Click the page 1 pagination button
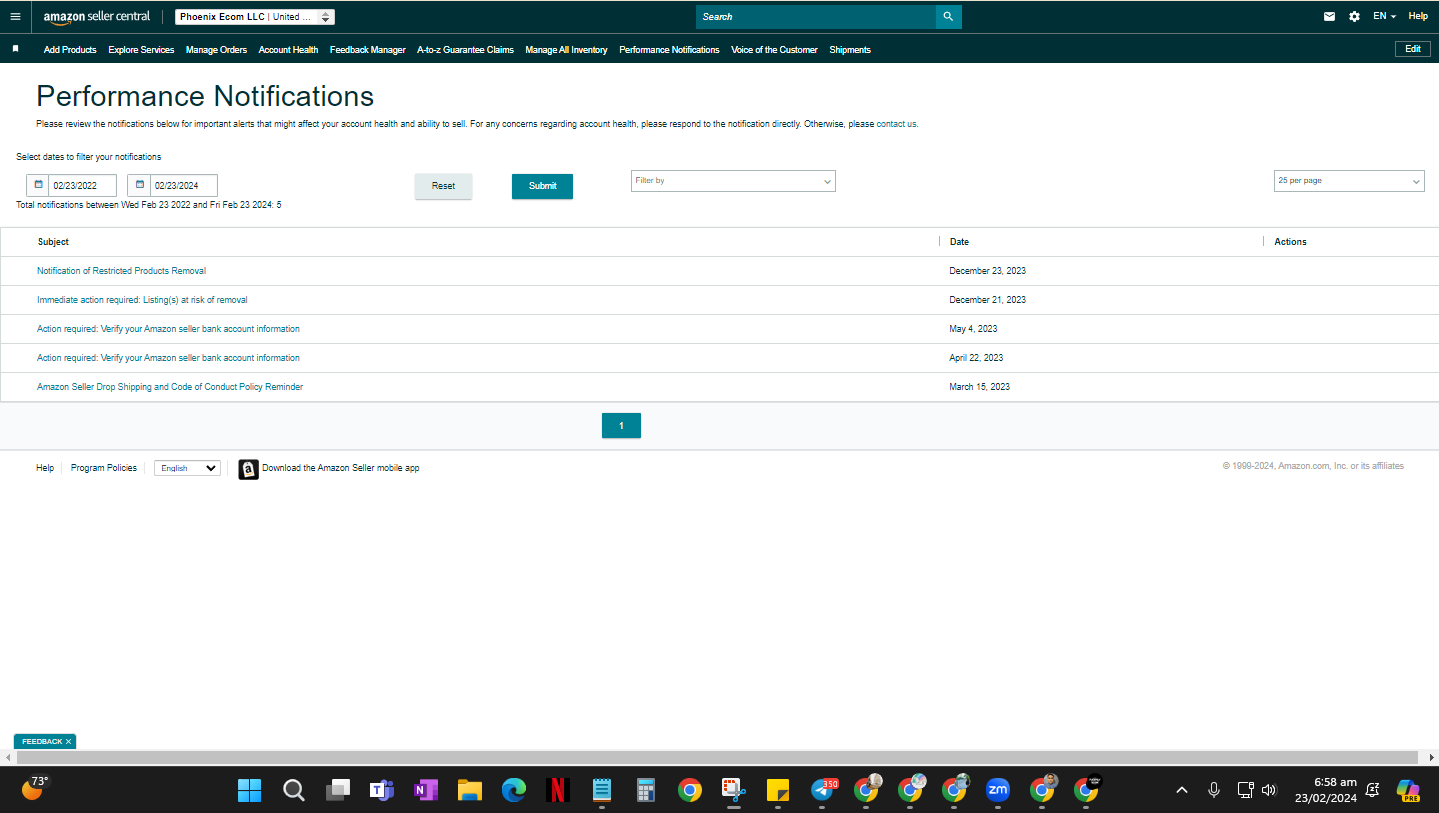Screen dimensions: 1439x813 [621, 426]
